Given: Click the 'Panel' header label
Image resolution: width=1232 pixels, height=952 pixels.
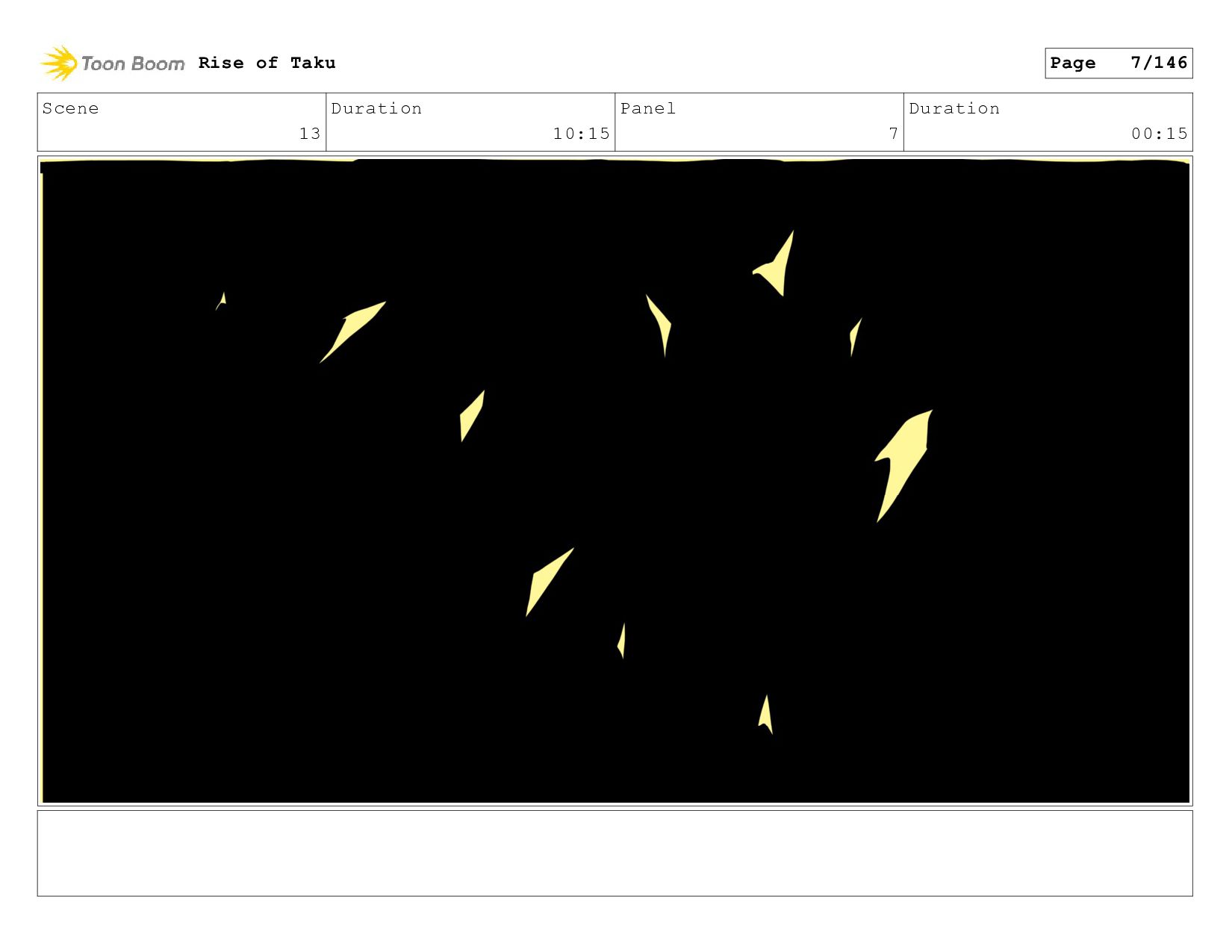Looking at the screenshot, I should (x=648, y=108).
